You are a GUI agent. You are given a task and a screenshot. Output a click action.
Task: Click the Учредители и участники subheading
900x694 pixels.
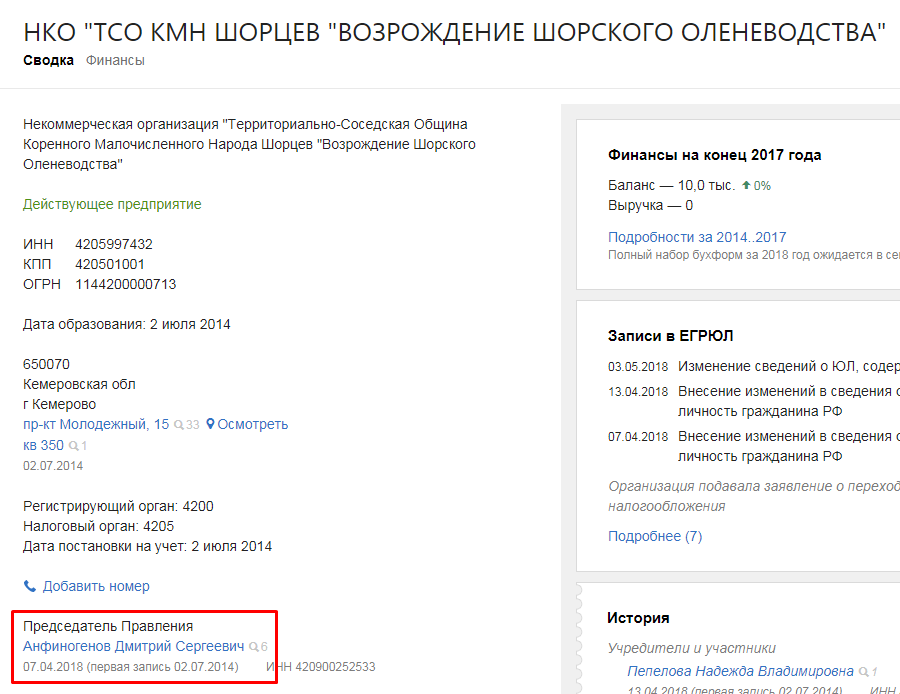point(692,648)
